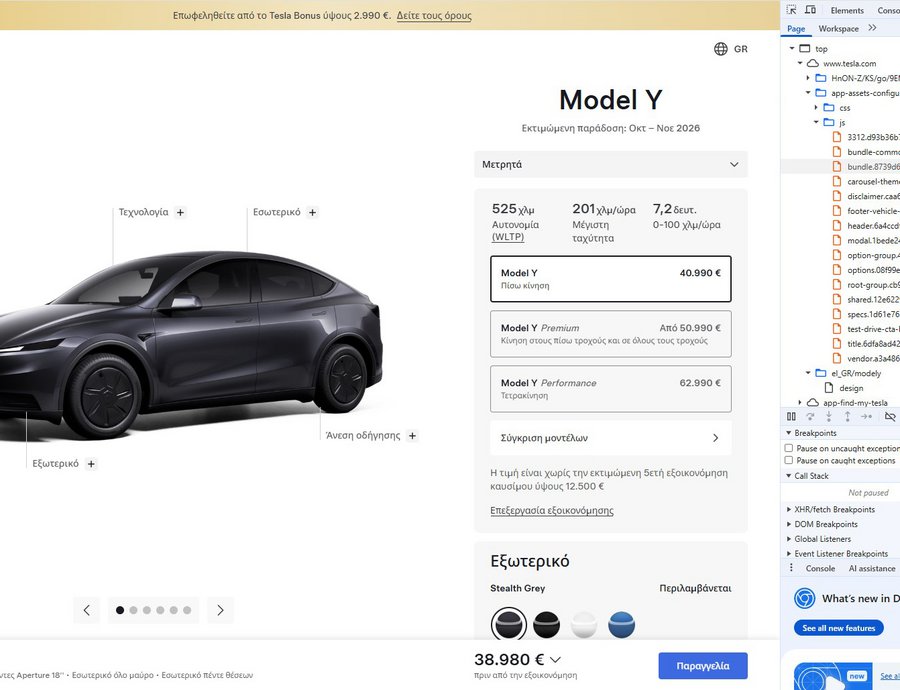Click the DevTools inspect element picker icon
900x690 pixels.
click(792, 10)
